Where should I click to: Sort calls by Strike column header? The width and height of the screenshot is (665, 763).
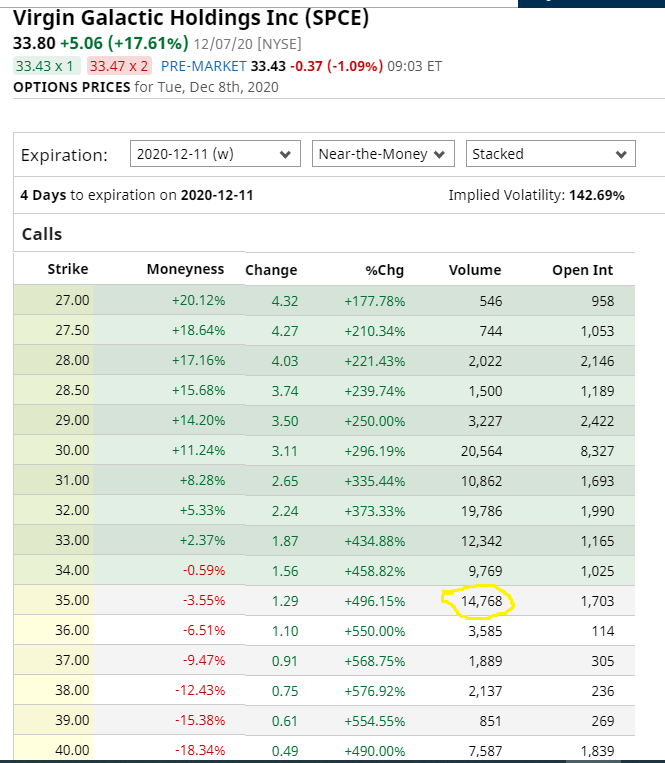[x=68, y=269]
